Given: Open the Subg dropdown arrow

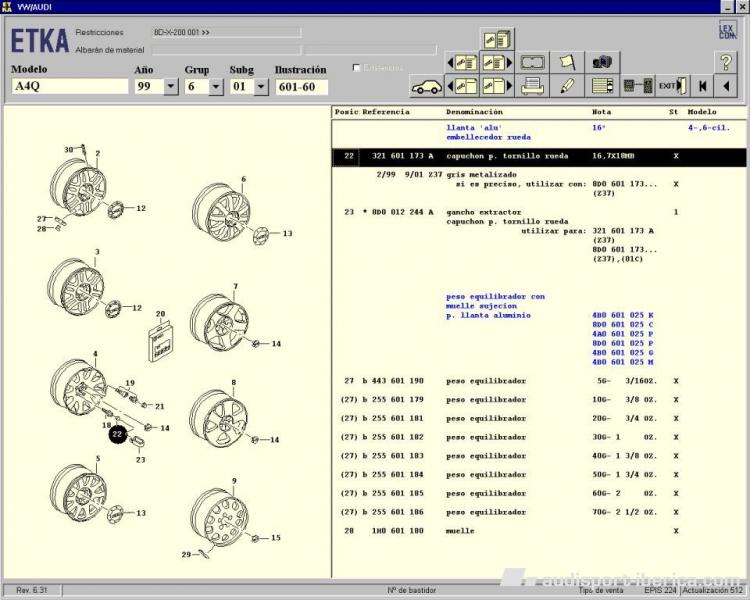Looking at the screenshot, I should [x=261, y=87].
